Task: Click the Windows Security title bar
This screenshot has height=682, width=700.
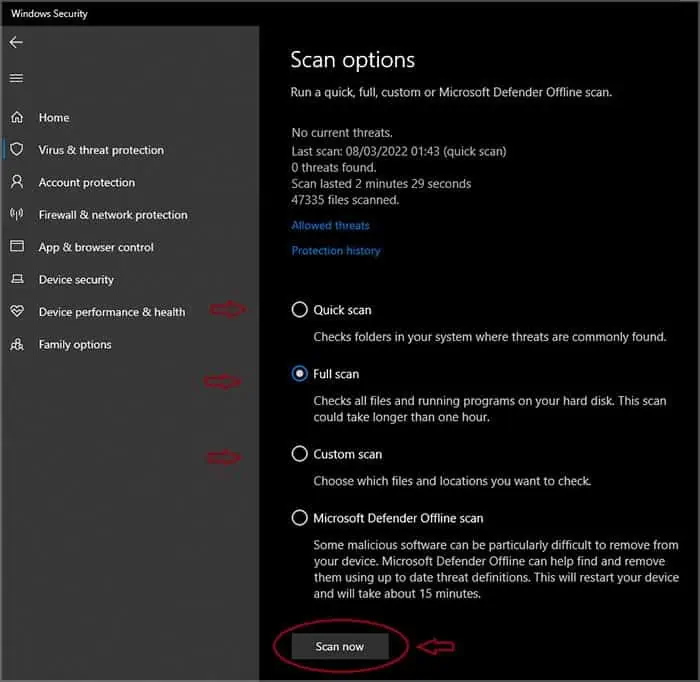Action: click(x=350, y=14)
